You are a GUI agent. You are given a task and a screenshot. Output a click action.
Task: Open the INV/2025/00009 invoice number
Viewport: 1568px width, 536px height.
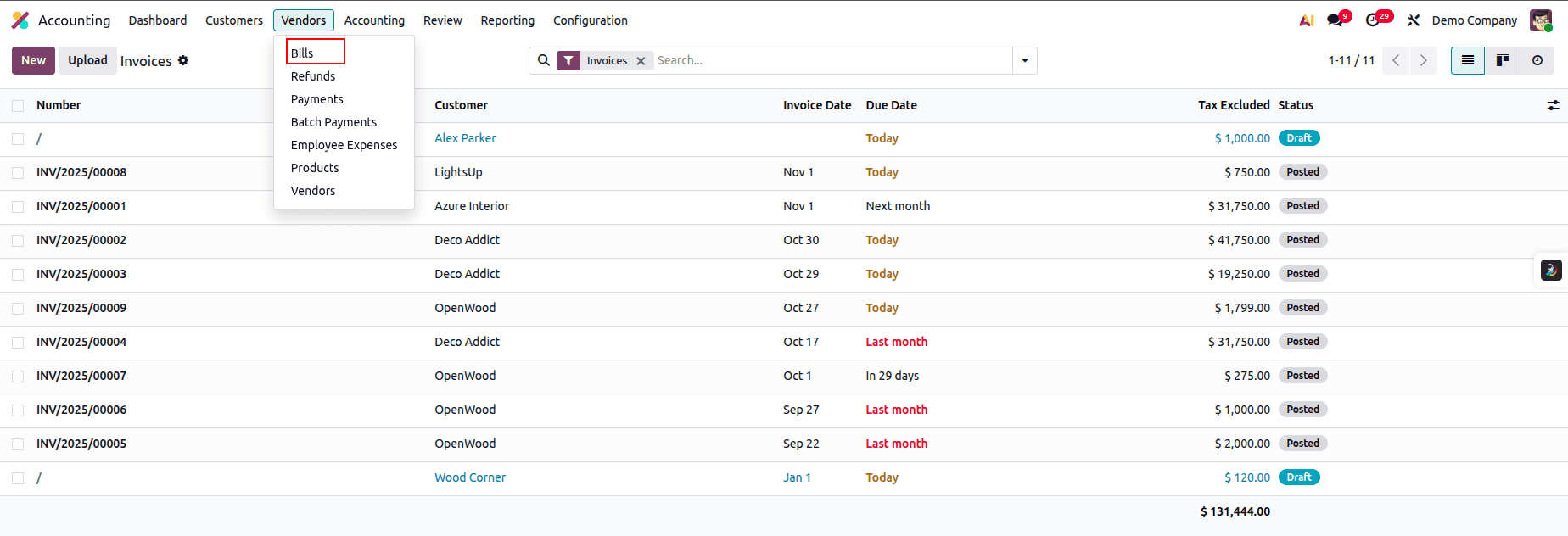81,308
